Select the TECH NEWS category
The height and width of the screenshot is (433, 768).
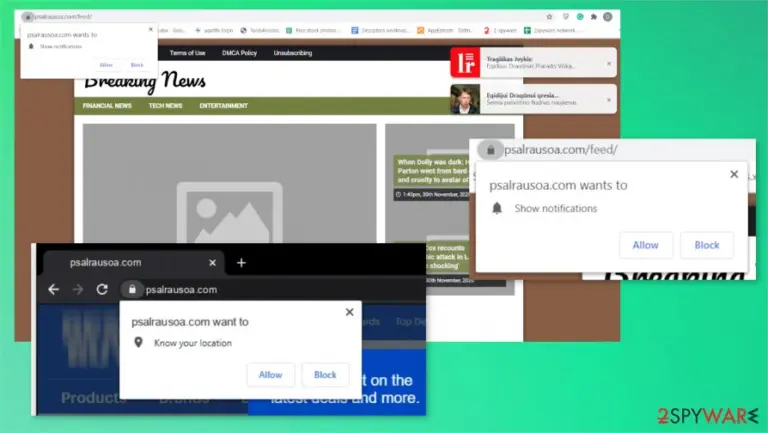[x=166, y=106]
